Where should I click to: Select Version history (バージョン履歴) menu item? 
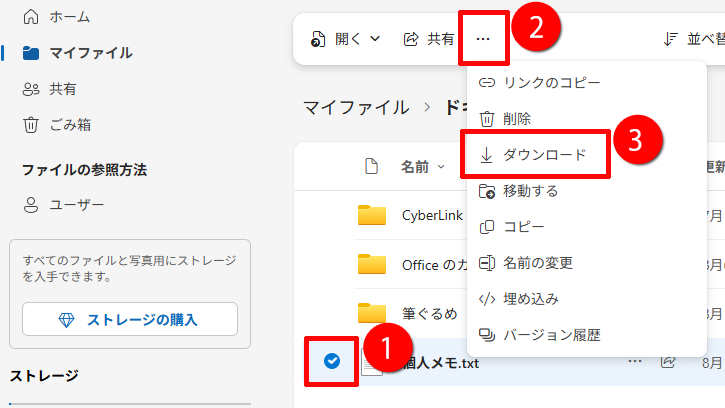[540, 334]
